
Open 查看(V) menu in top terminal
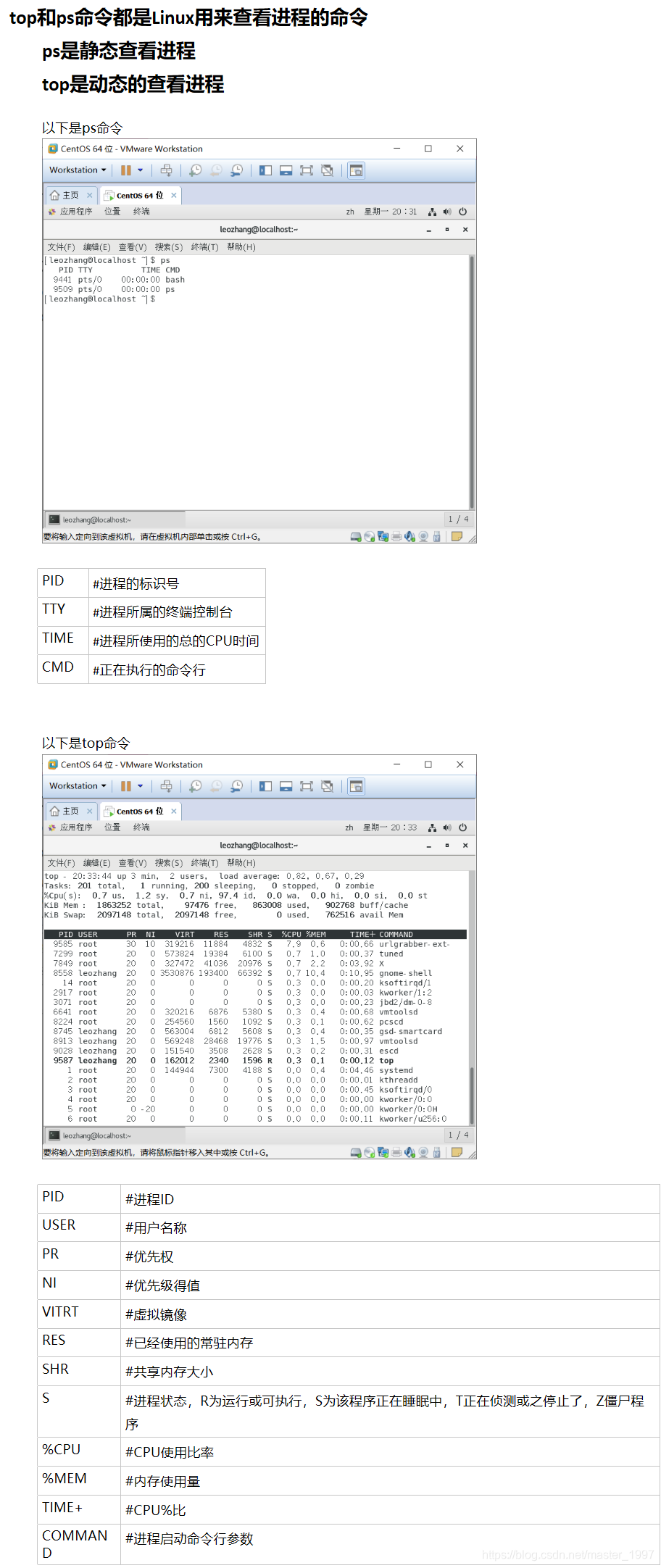click(x=133, y=863)
